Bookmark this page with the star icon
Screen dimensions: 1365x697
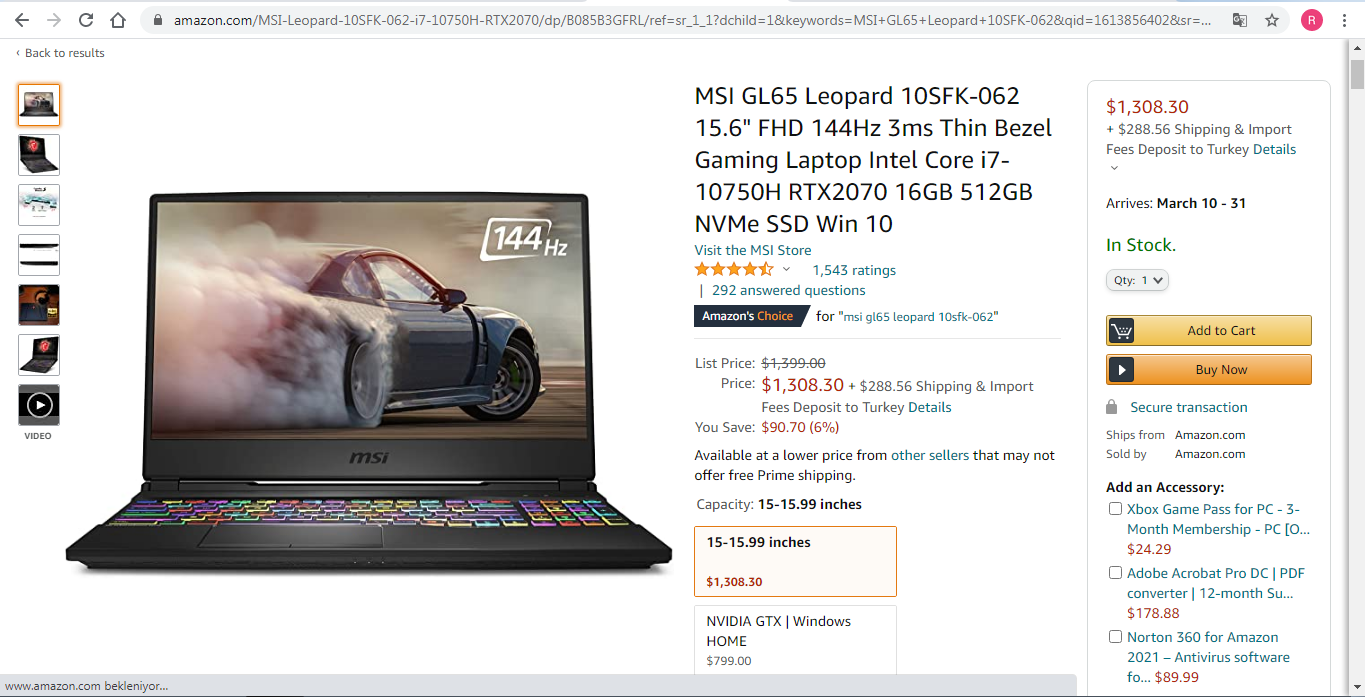(1272, 20)
